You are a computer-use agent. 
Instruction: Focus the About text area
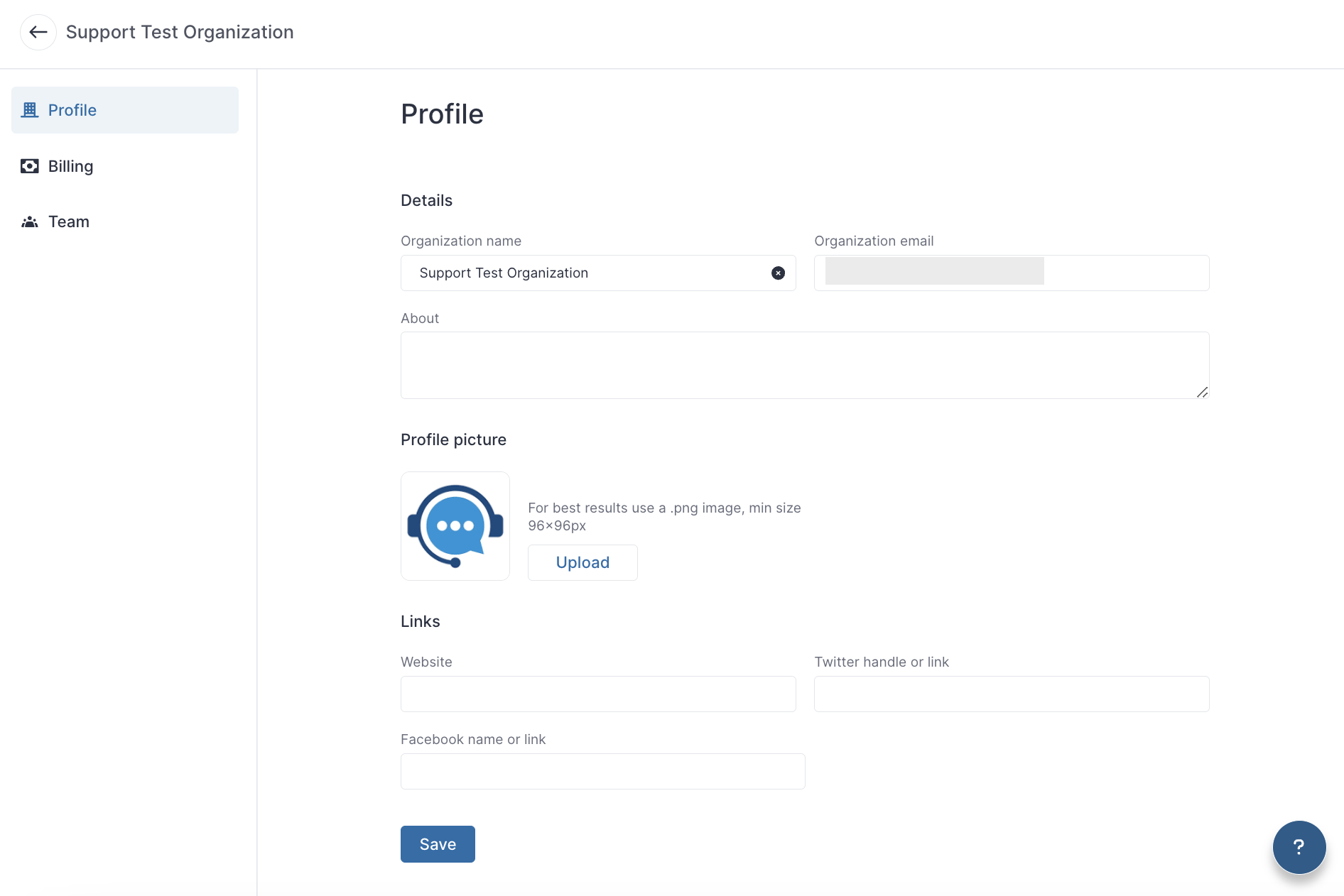(x=805, y=366)
